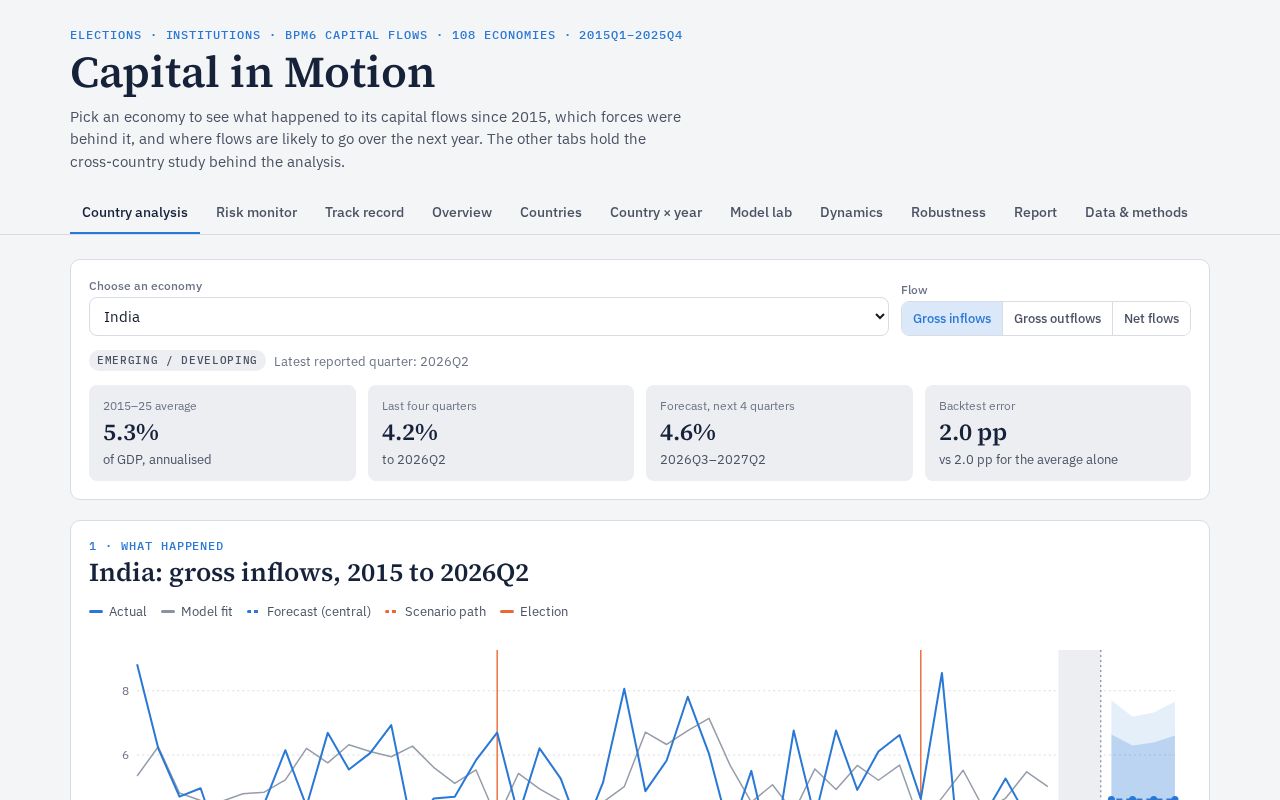Switch to the Dynamics tab

coord(851,212)
